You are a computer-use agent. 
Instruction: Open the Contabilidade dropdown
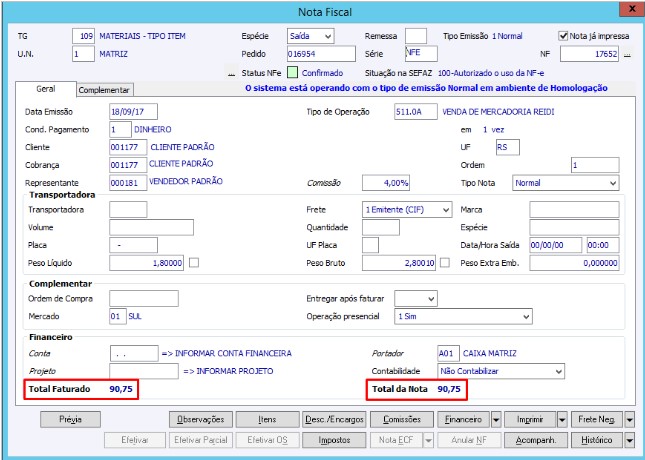[x=501, y=371]
